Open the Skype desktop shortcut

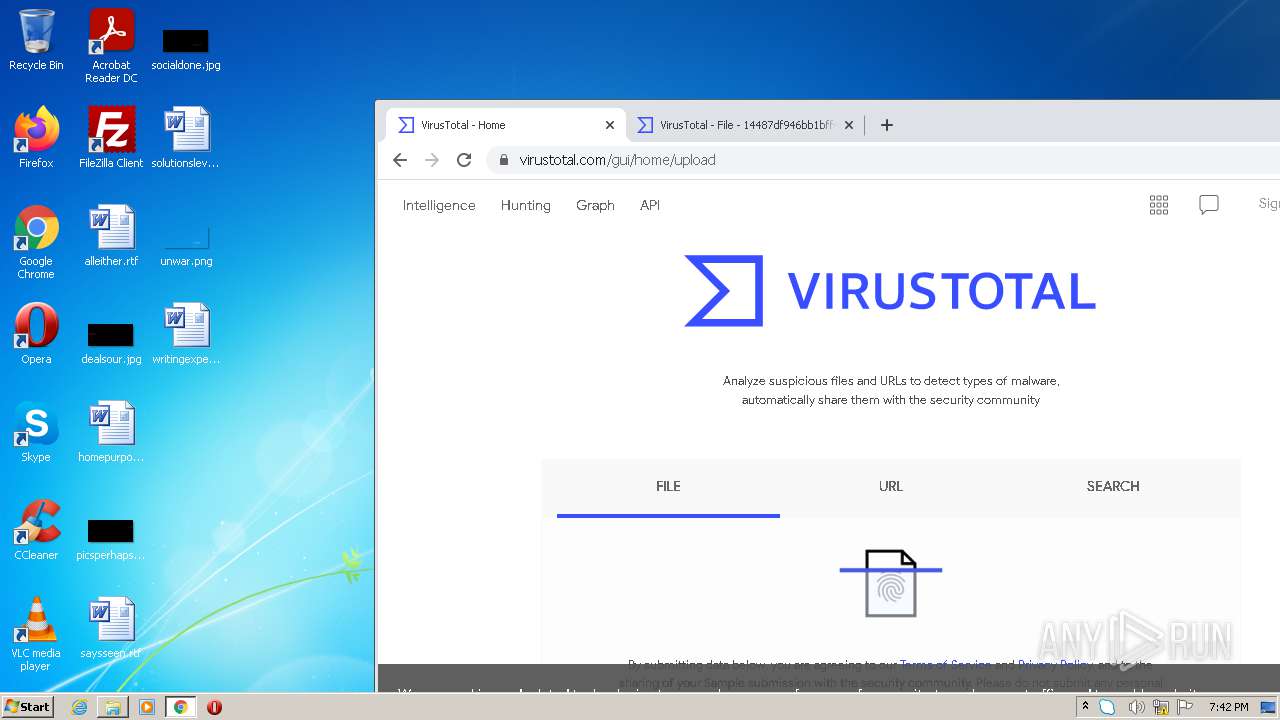(x=36, y=432)
